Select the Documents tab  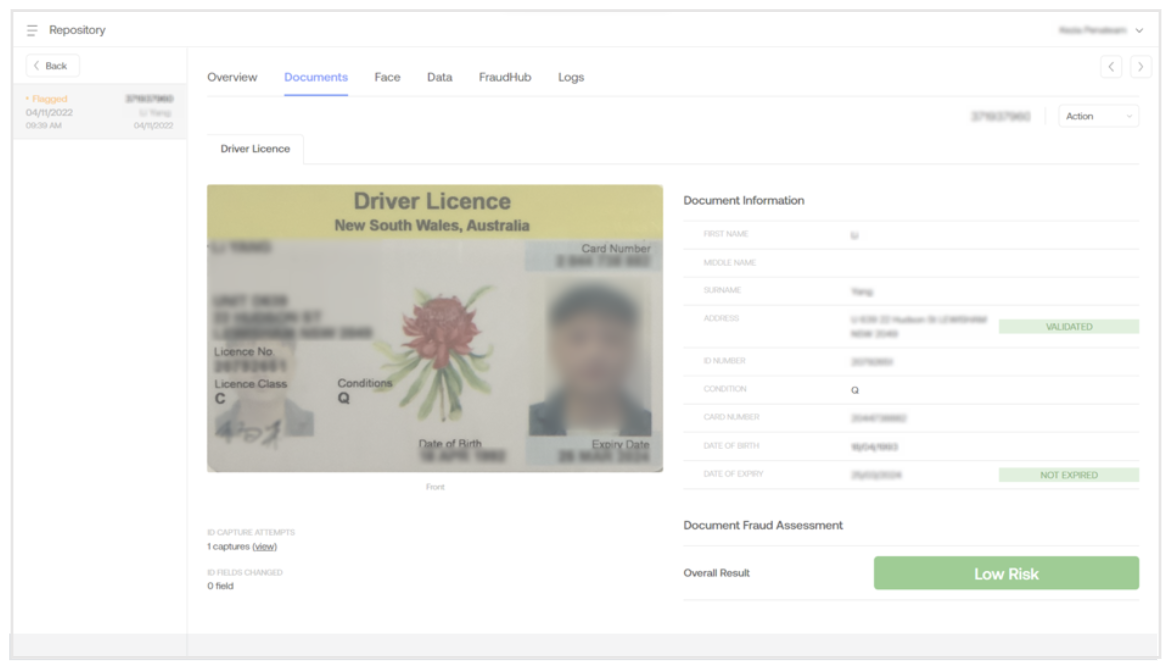click(x=315, y=77)
